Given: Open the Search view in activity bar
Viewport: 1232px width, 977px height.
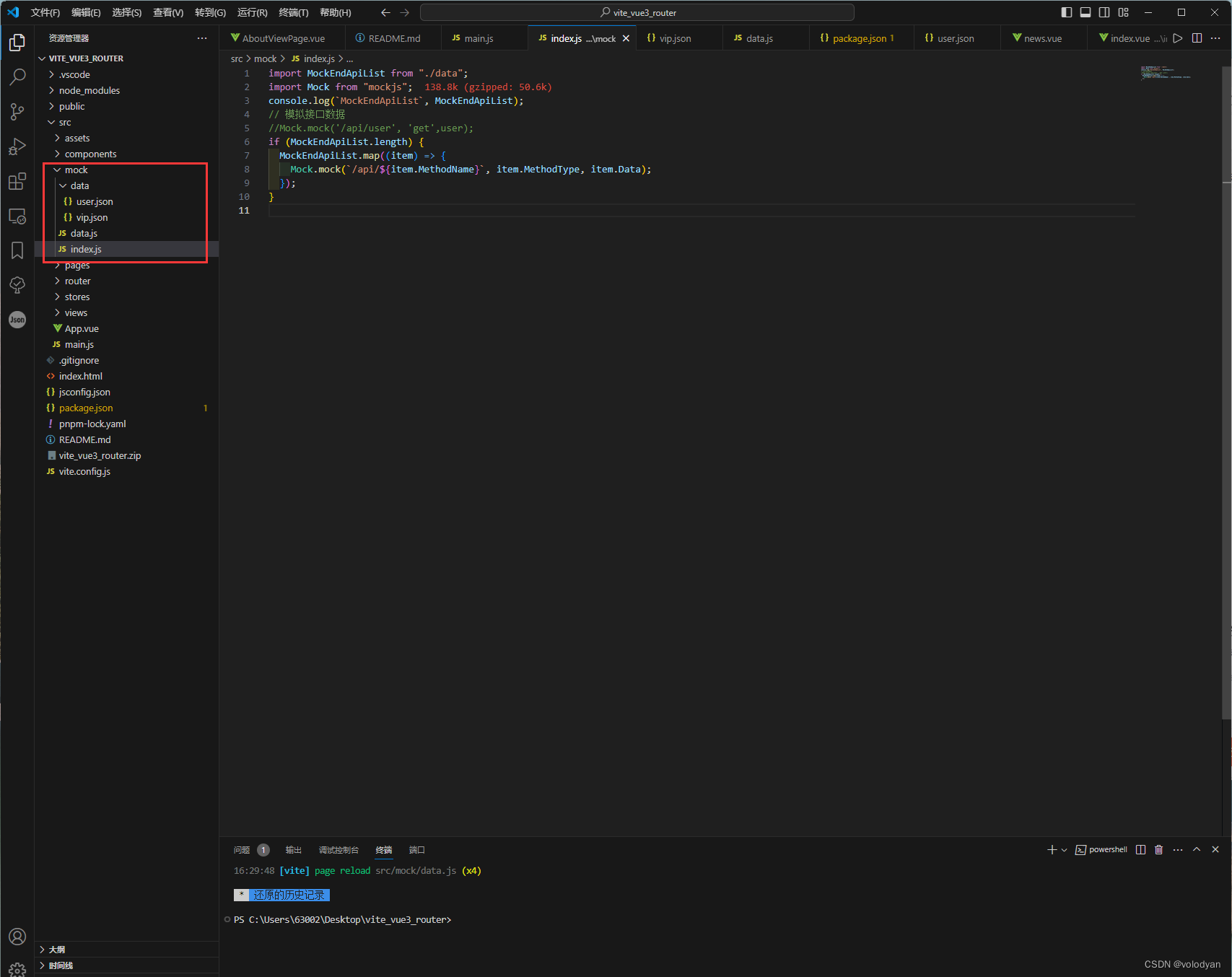Looking at the screenshot, I should (x=17, y=76).
